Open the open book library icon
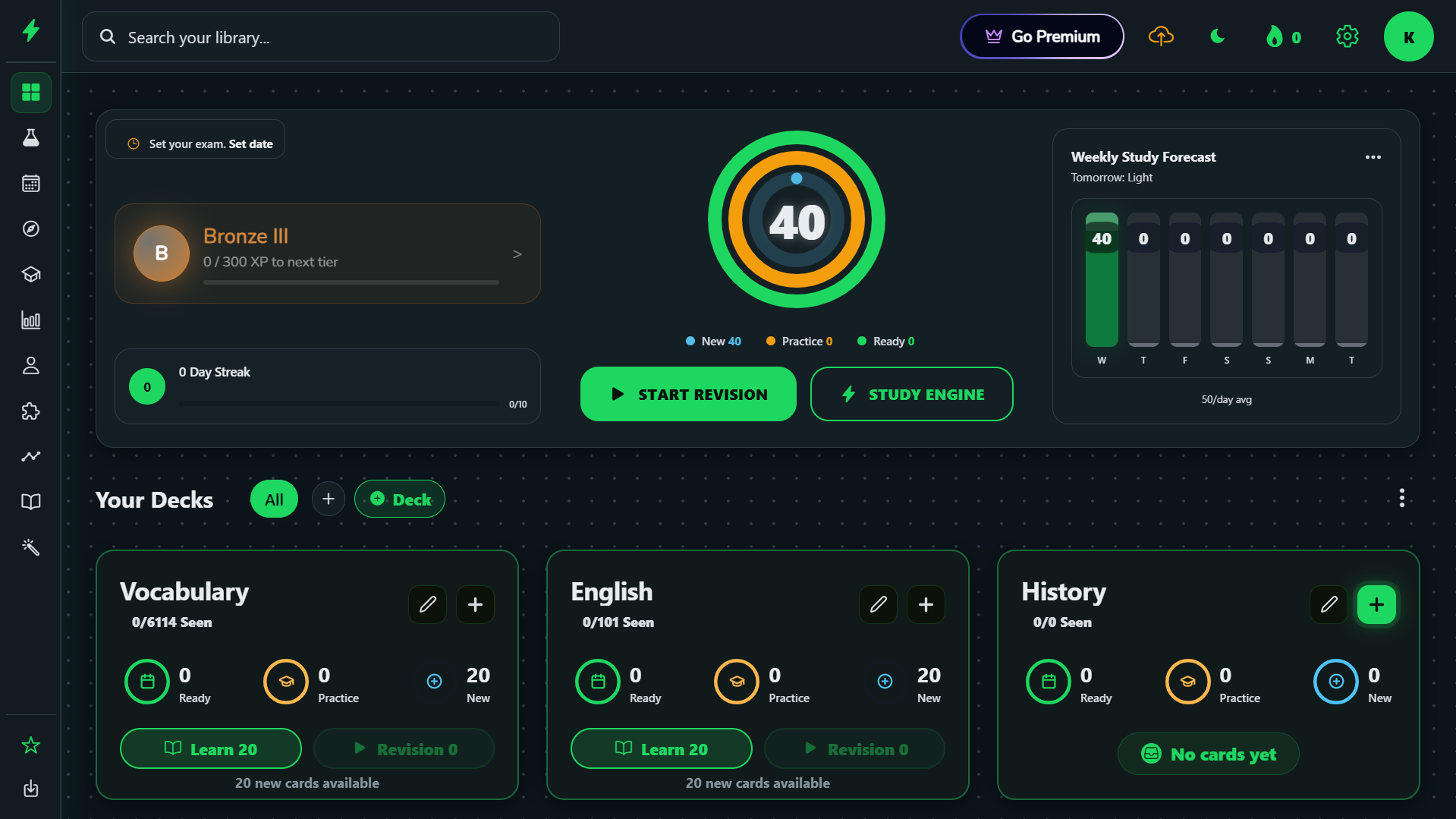The width and height of the screenshot is (1456, 819). tap(31, 502)
